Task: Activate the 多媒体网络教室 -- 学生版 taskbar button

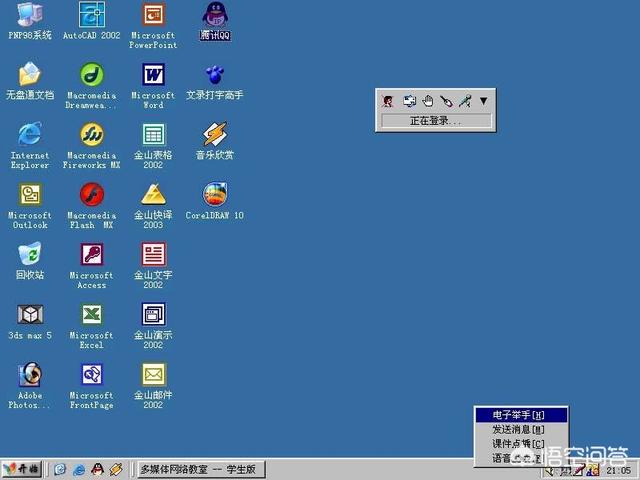Action: click(x=201, y=469)
